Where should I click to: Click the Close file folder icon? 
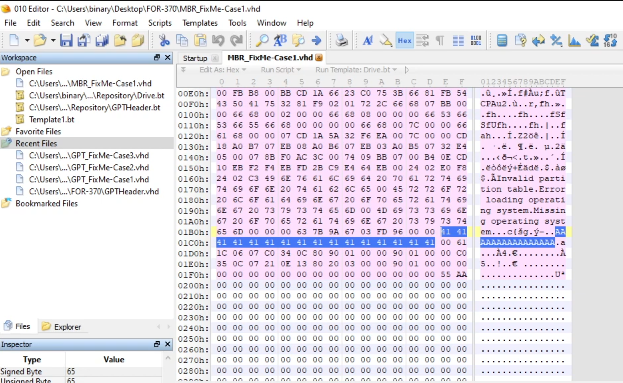pyautogui.click(x=138, y=40)
